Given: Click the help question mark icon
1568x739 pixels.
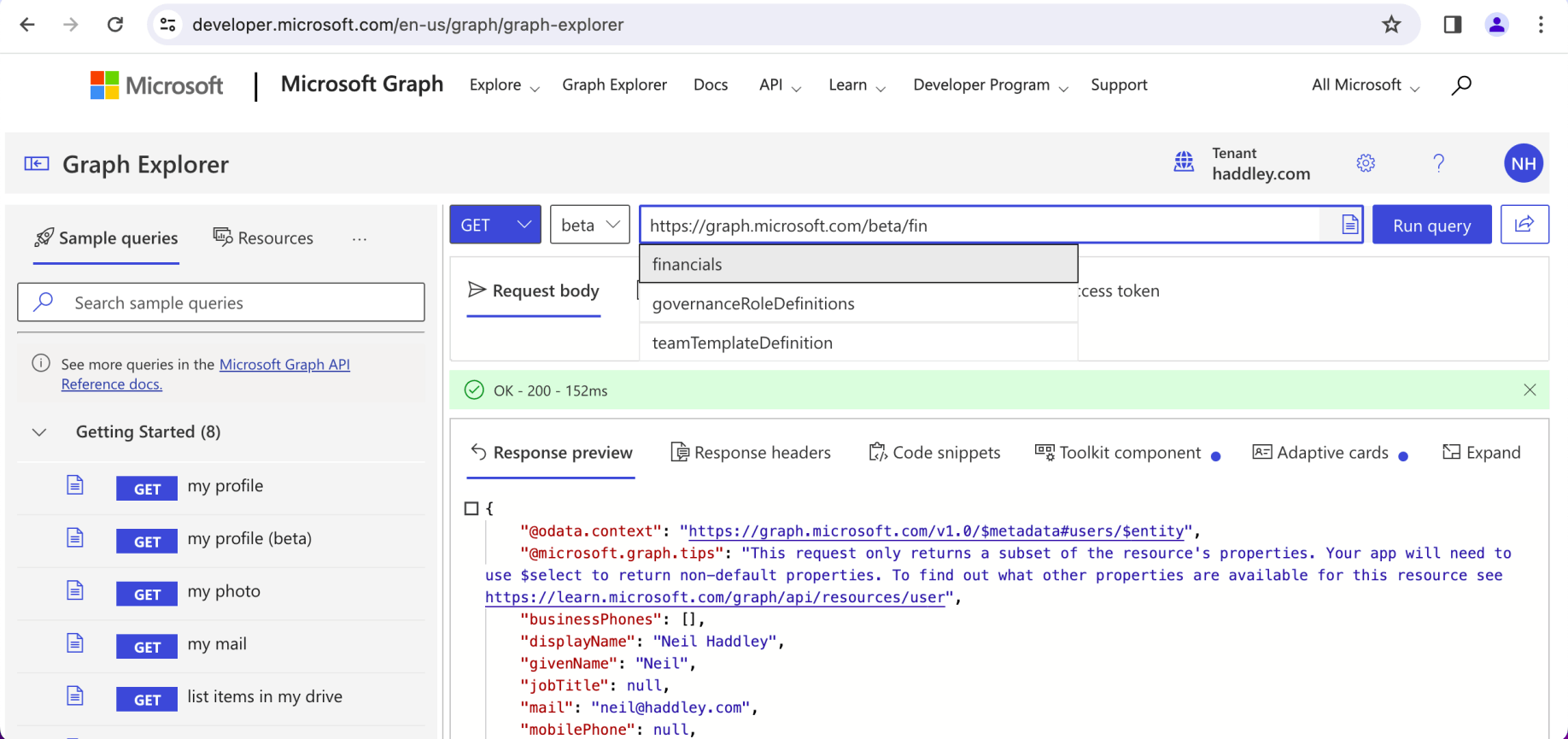Looking at the screenshot, I should point(1438,163).
